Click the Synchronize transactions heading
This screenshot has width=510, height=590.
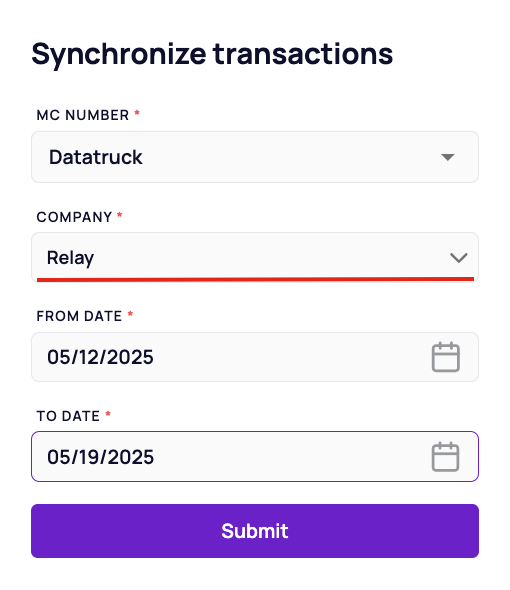coord(212,55)
